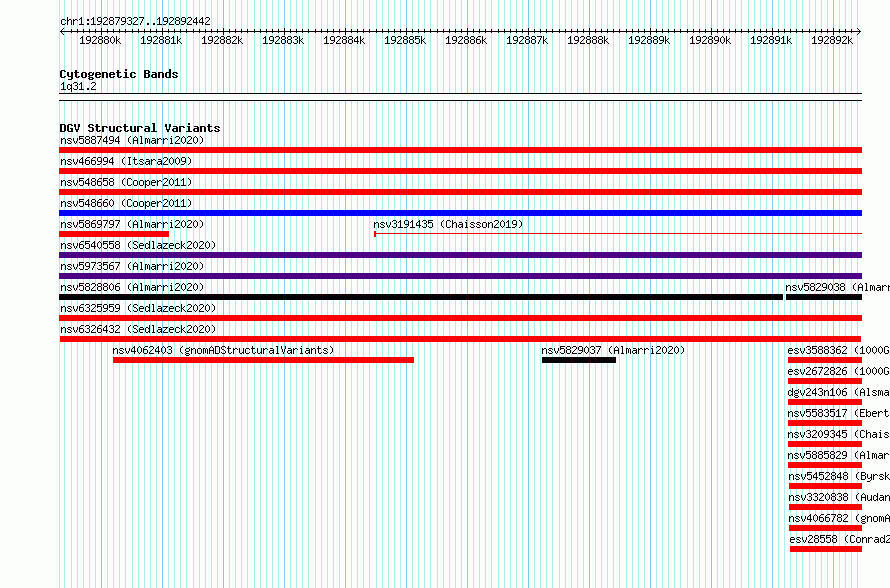890x588 pixels.
Task: Click the blue bar of nsv548660
Action: 460,213
